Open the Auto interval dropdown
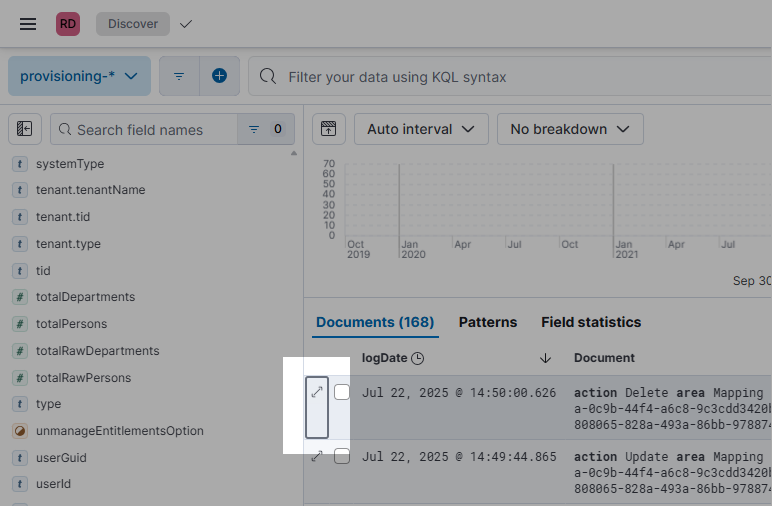 click(421, 129)
